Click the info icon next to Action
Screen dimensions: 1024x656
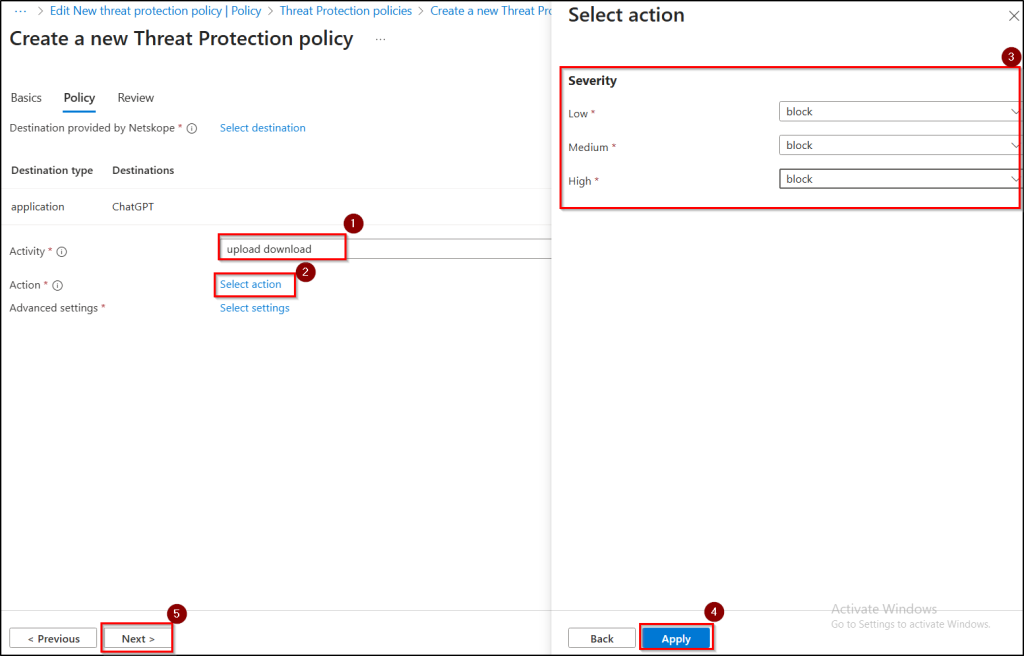coord(57,286)
